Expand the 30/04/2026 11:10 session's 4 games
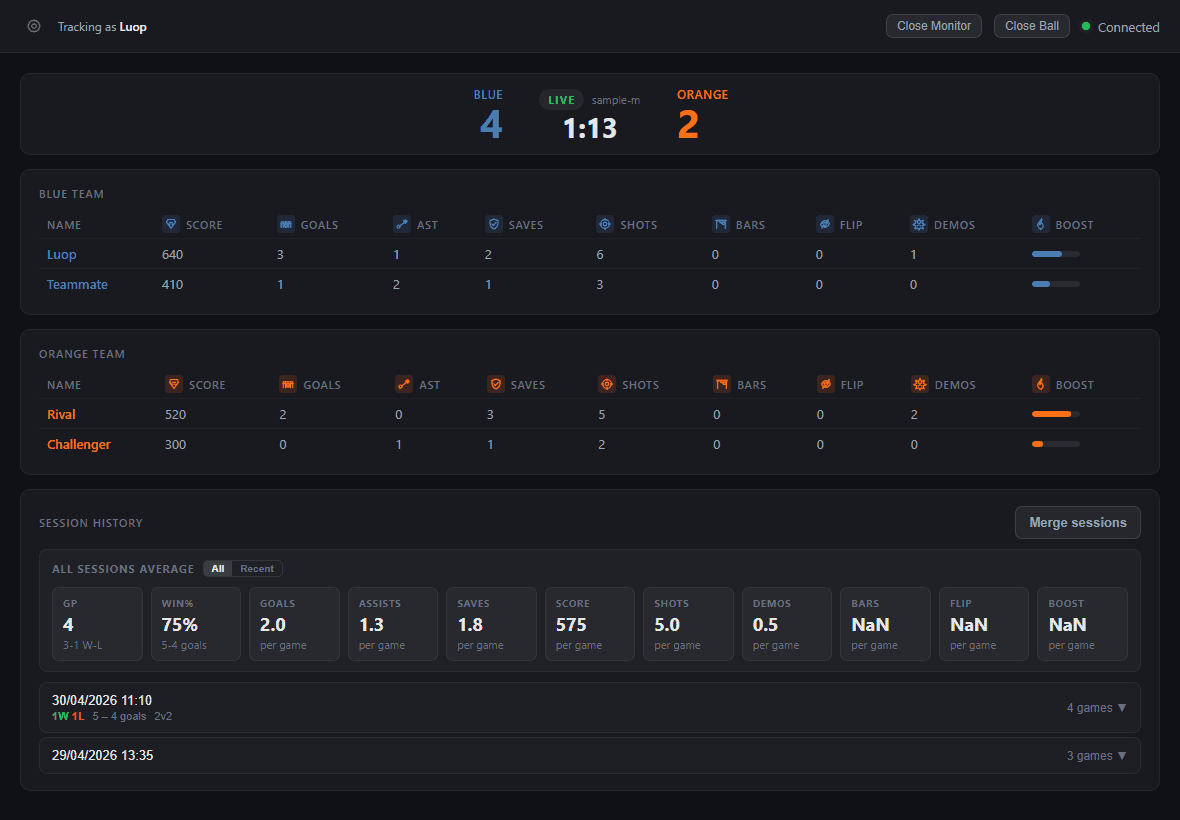1180x820 pixels. [x=1096, y=708]
